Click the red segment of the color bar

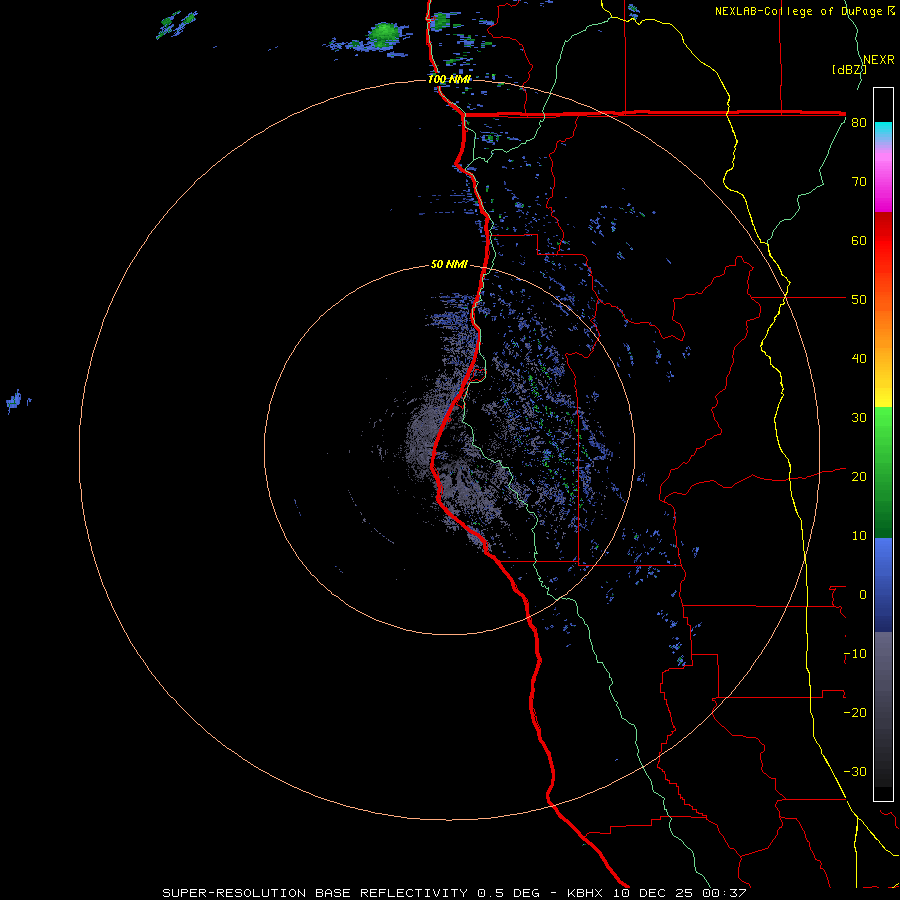pyautogui.click(x=883, y=241)
